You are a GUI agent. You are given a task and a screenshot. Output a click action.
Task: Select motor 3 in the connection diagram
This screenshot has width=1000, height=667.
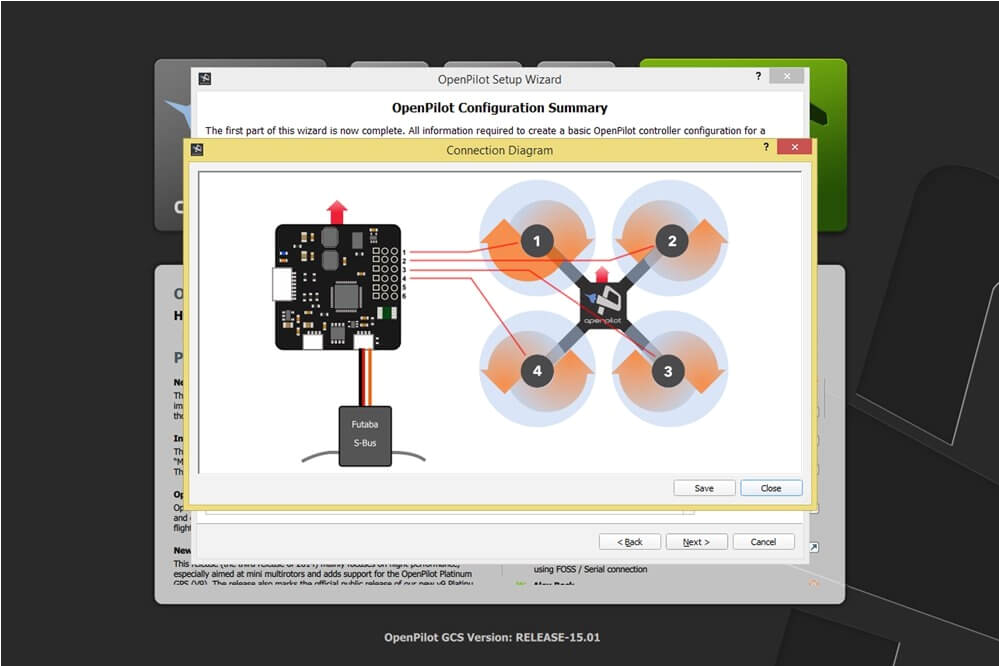click(x=667, y=370)
